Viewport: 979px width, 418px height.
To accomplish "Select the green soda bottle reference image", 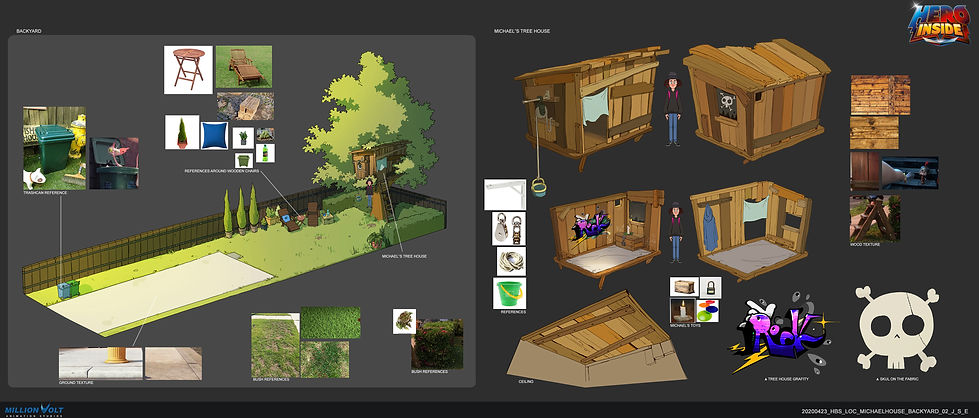I will pos(265,154).
